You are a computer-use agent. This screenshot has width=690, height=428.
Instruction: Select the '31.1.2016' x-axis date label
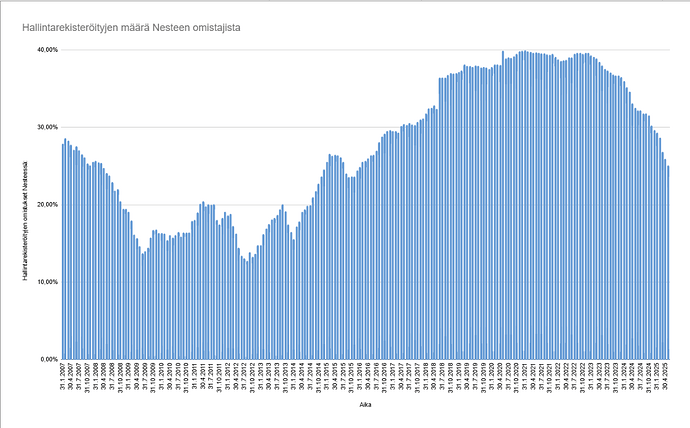360,377
